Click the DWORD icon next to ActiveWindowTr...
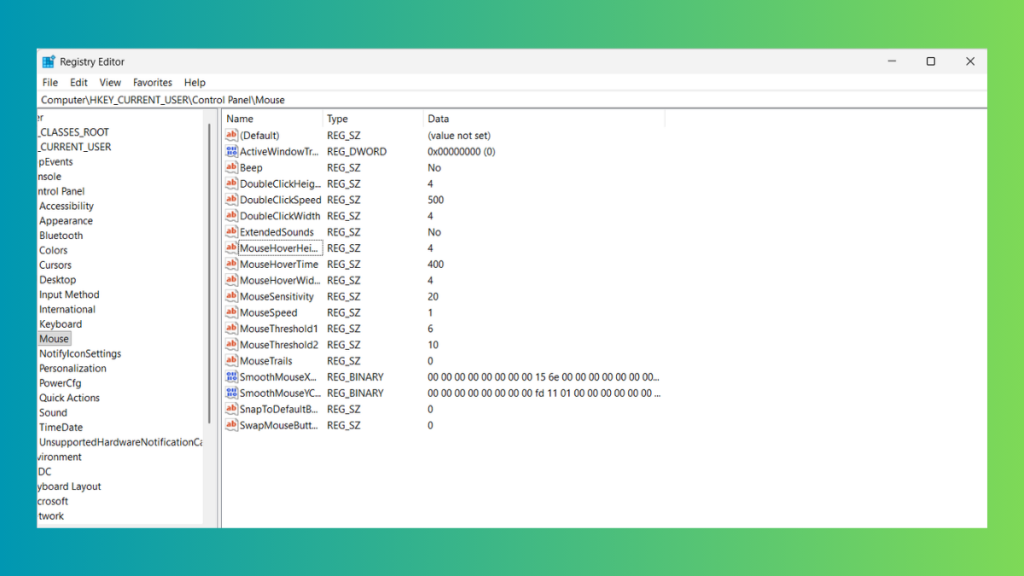The width and height of the screenshot is (1024, 576). pos(231,152)
